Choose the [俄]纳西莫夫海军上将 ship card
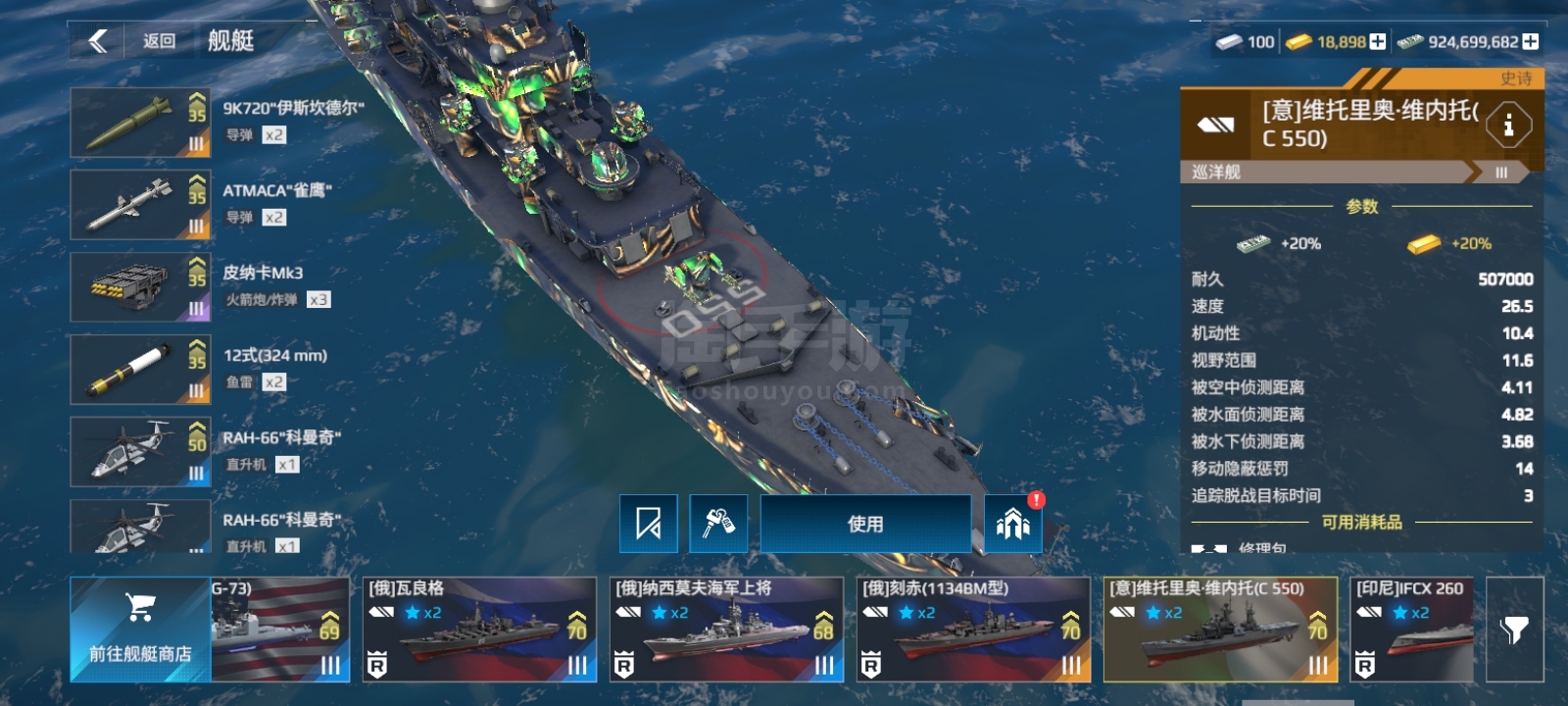Screen dimensions: 1568x706 coord(726,630)
